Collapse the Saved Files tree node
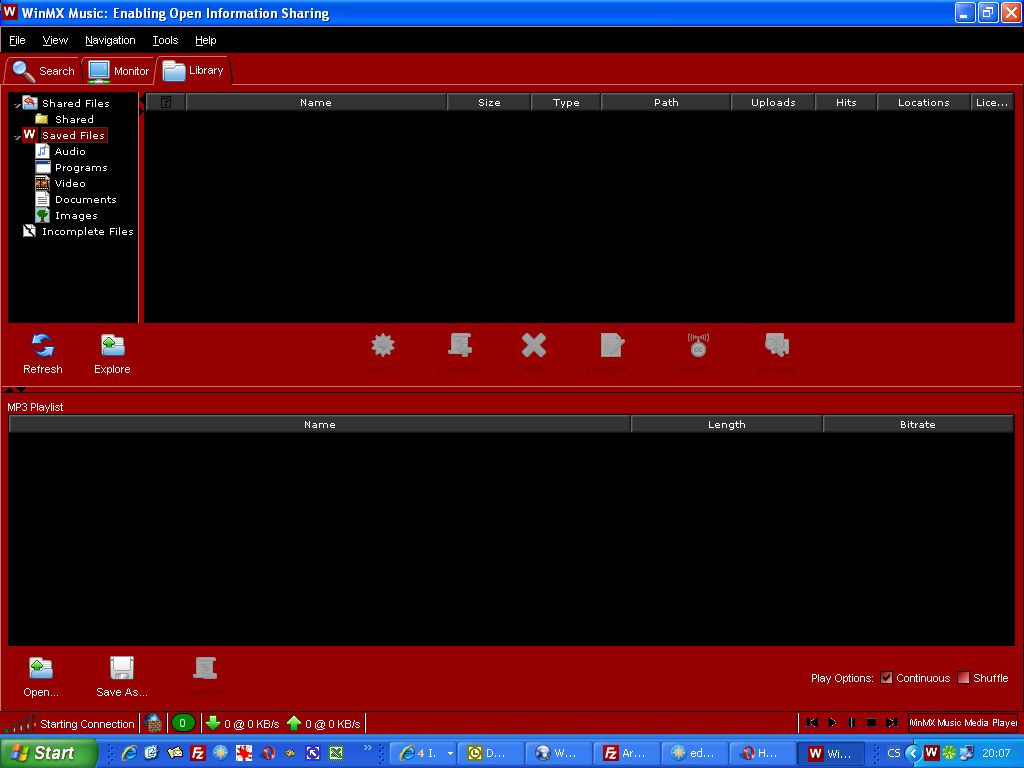This screenshot has width=1024, height=768. [17, 137]
